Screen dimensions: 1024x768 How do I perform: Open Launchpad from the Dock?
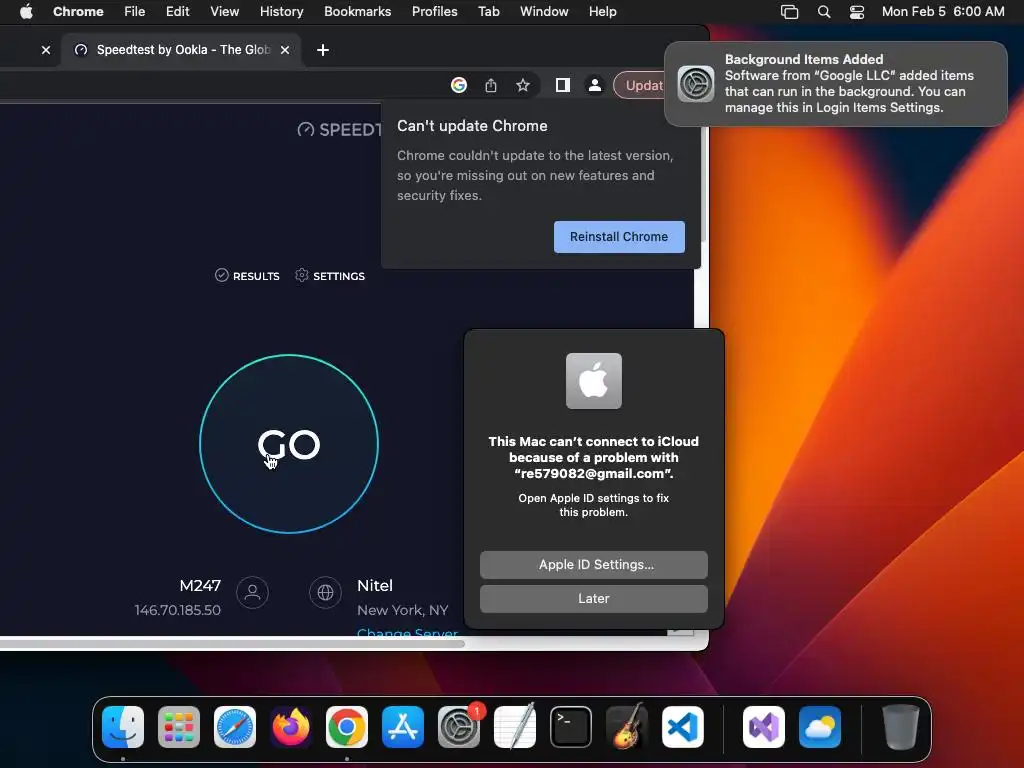[x=179, y=727]
